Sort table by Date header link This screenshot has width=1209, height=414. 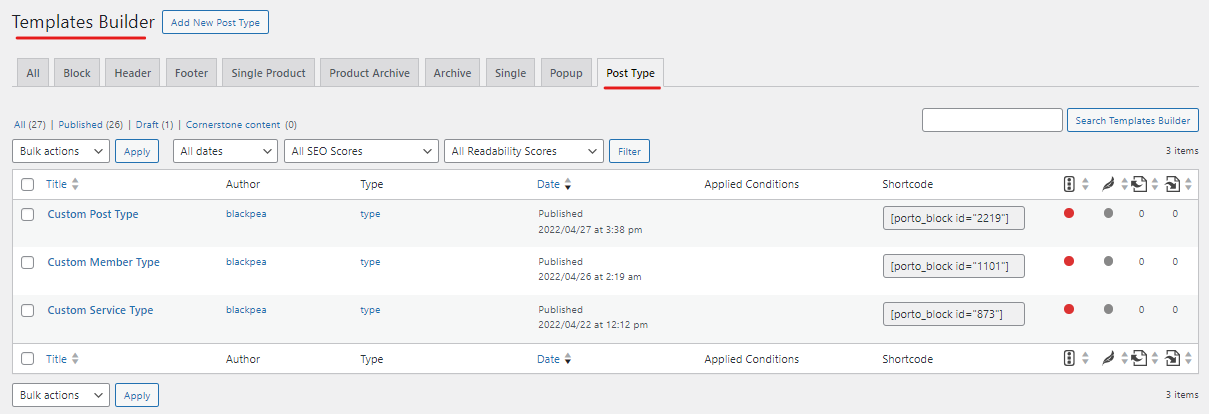(548, 184)
